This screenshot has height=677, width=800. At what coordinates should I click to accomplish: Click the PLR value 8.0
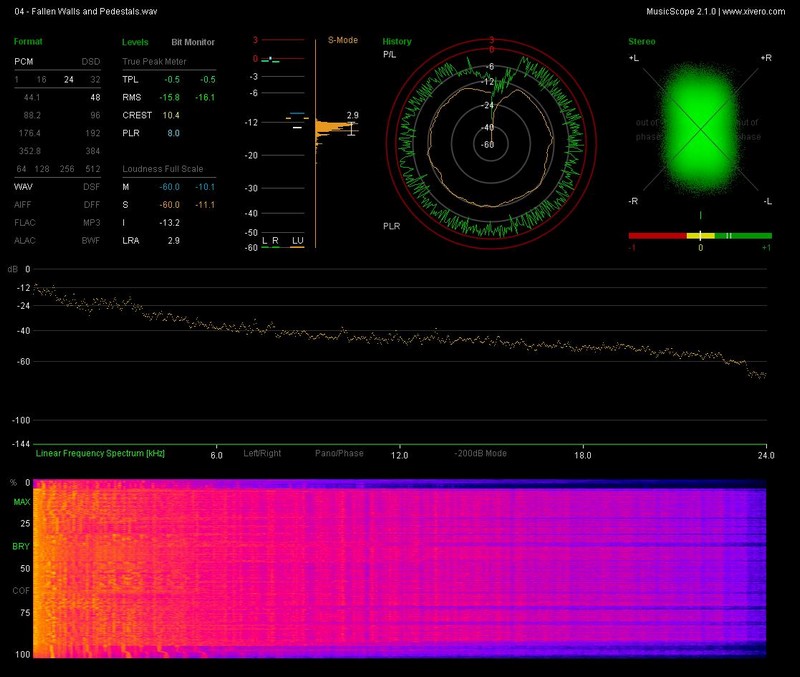coord(173,133)
